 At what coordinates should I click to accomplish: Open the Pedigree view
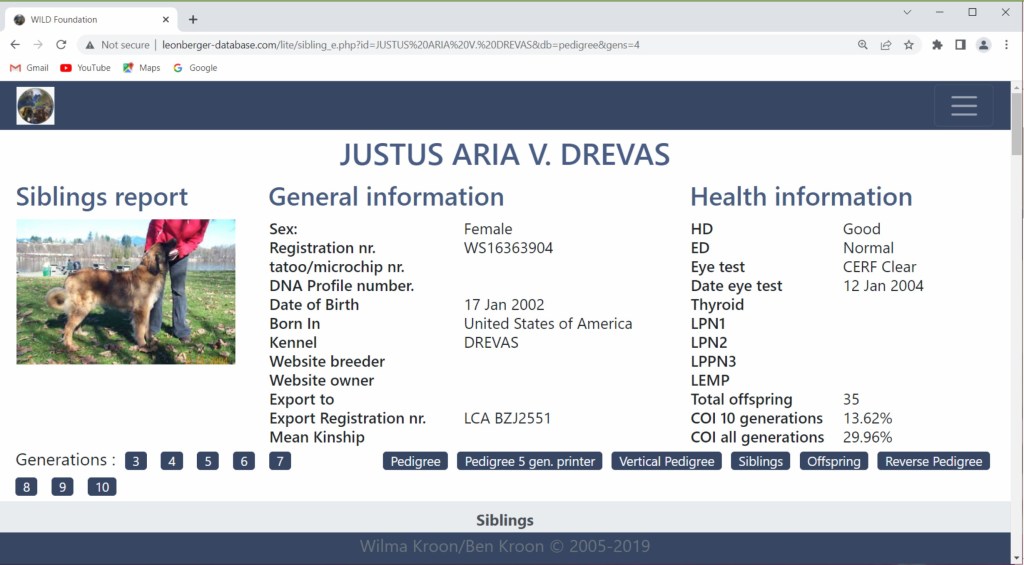(x=415, y=461)
